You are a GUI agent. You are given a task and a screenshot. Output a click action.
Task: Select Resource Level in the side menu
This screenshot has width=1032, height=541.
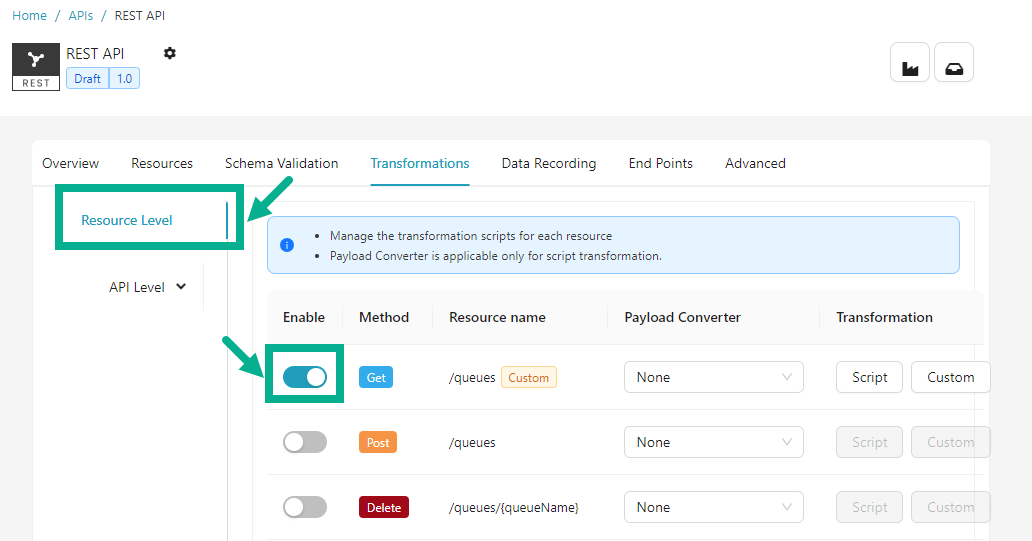point(127,220)
